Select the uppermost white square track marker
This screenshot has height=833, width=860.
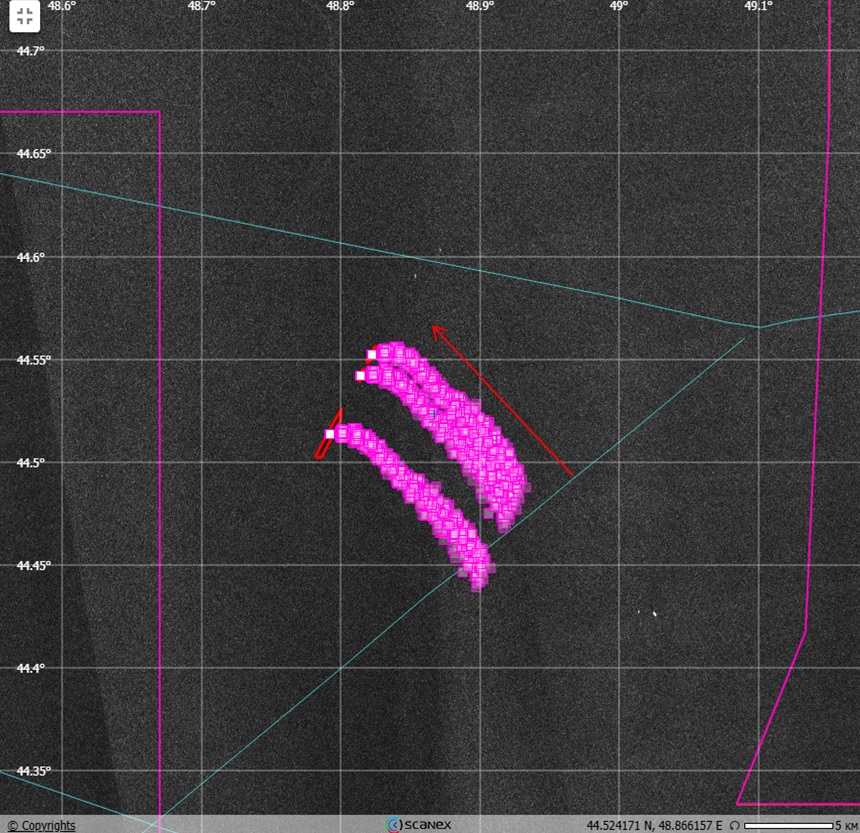click(372, 354)
